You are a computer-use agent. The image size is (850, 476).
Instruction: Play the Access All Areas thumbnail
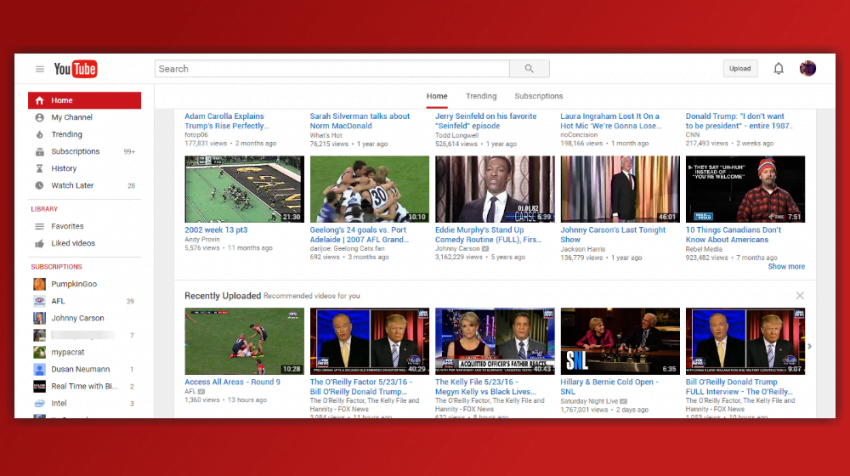click(244, 342)
